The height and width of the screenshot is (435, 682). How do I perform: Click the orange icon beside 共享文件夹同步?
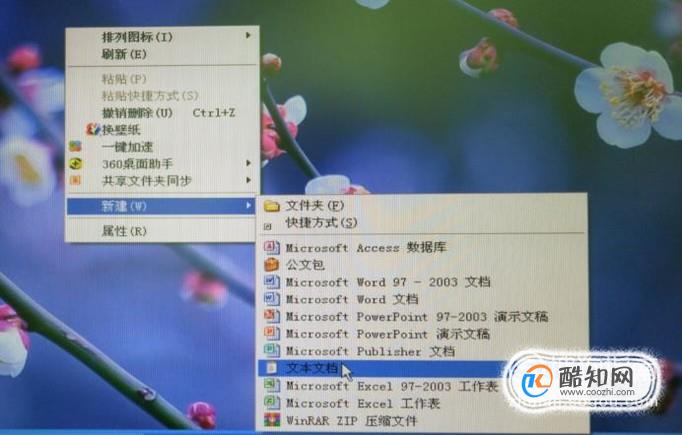(75, 180)
